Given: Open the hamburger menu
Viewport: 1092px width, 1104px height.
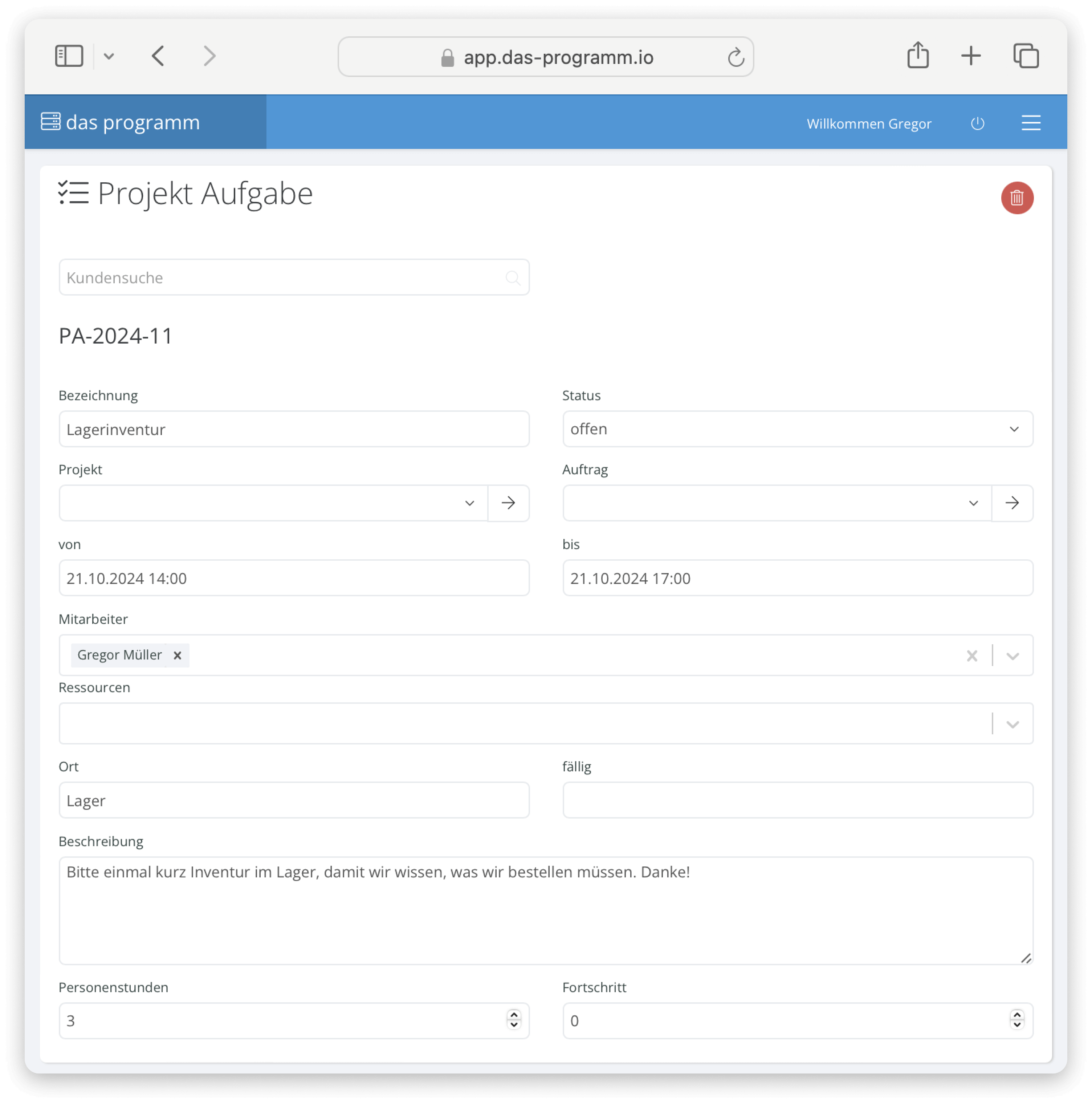Looking at the screenshot, I should coord(1030,123).
